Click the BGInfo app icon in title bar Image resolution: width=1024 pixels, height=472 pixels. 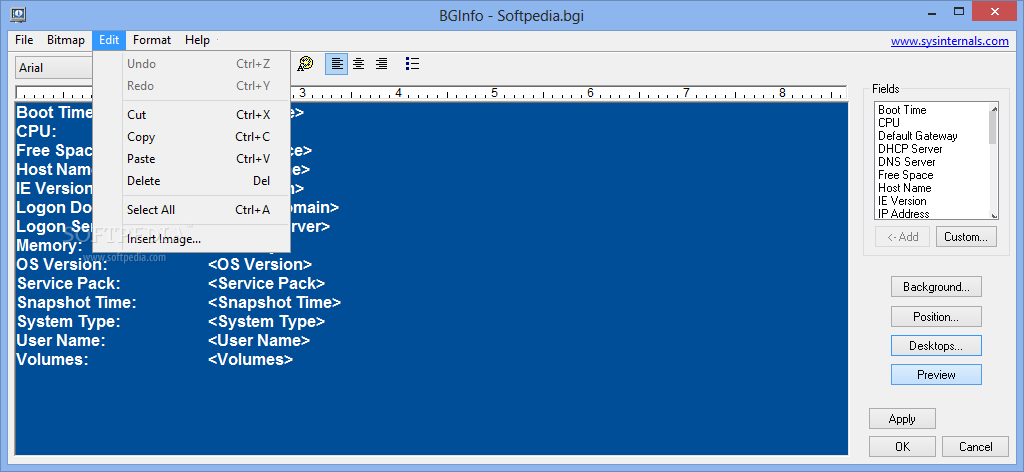(19, 13)
